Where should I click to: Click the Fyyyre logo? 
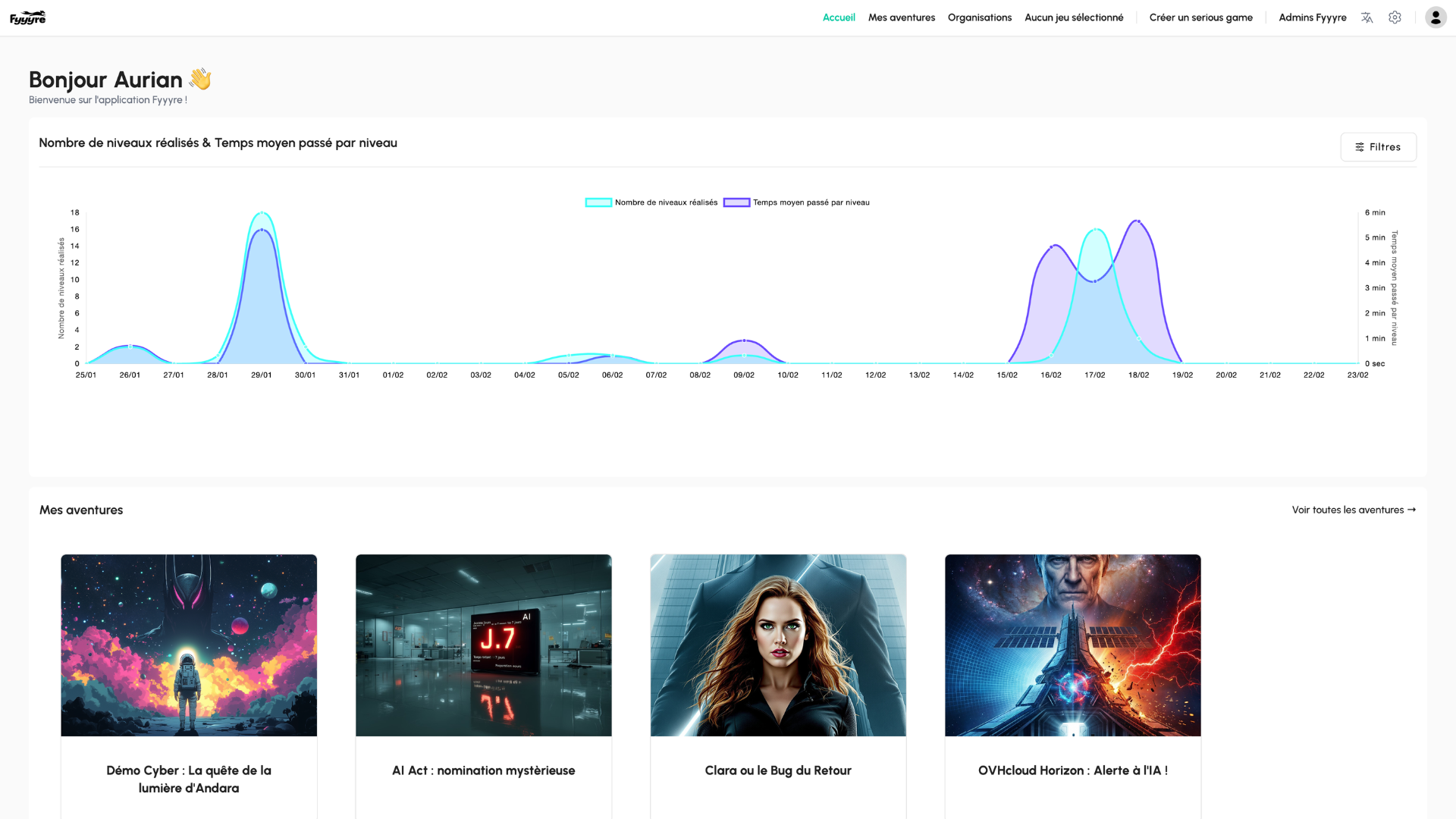coord(28,17)
